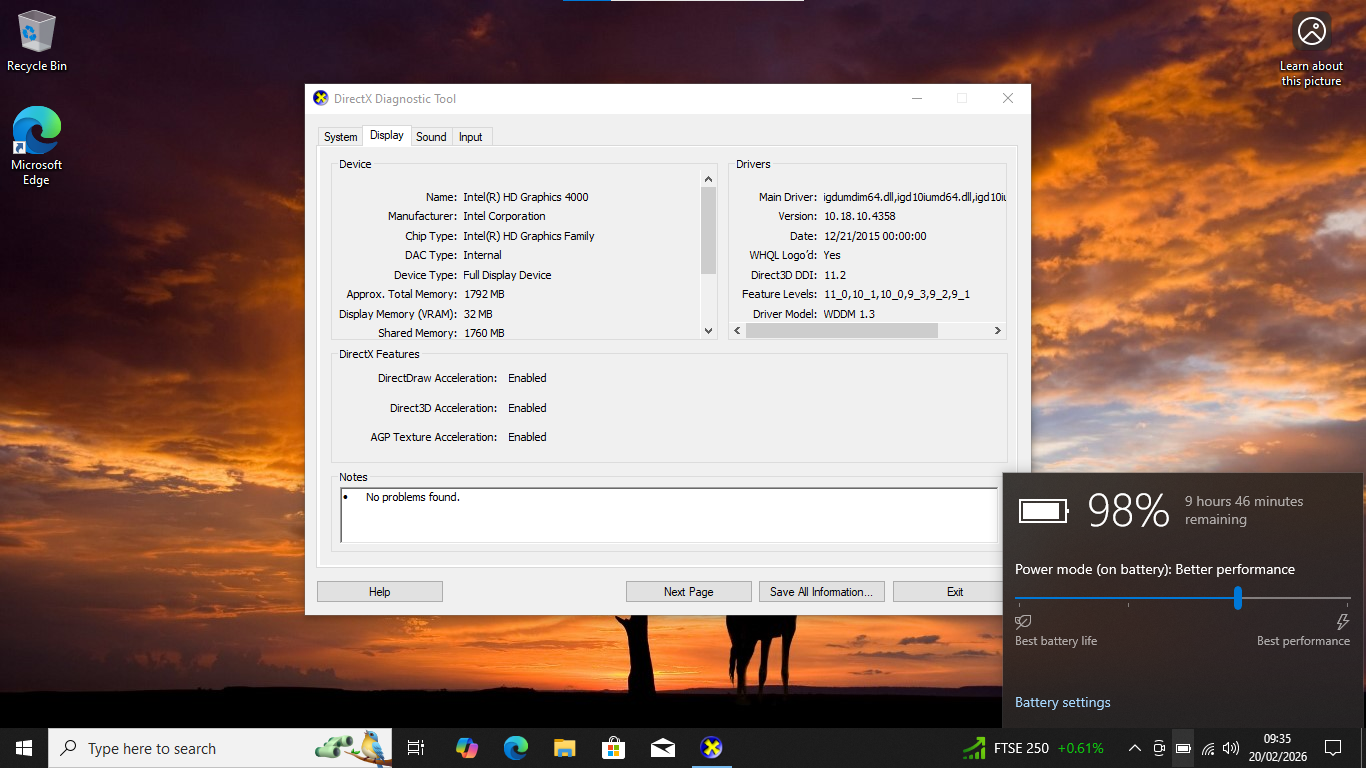Open the volume control in the system tray
Viewport: 1366px width, 768px height.
point(1231,747)
